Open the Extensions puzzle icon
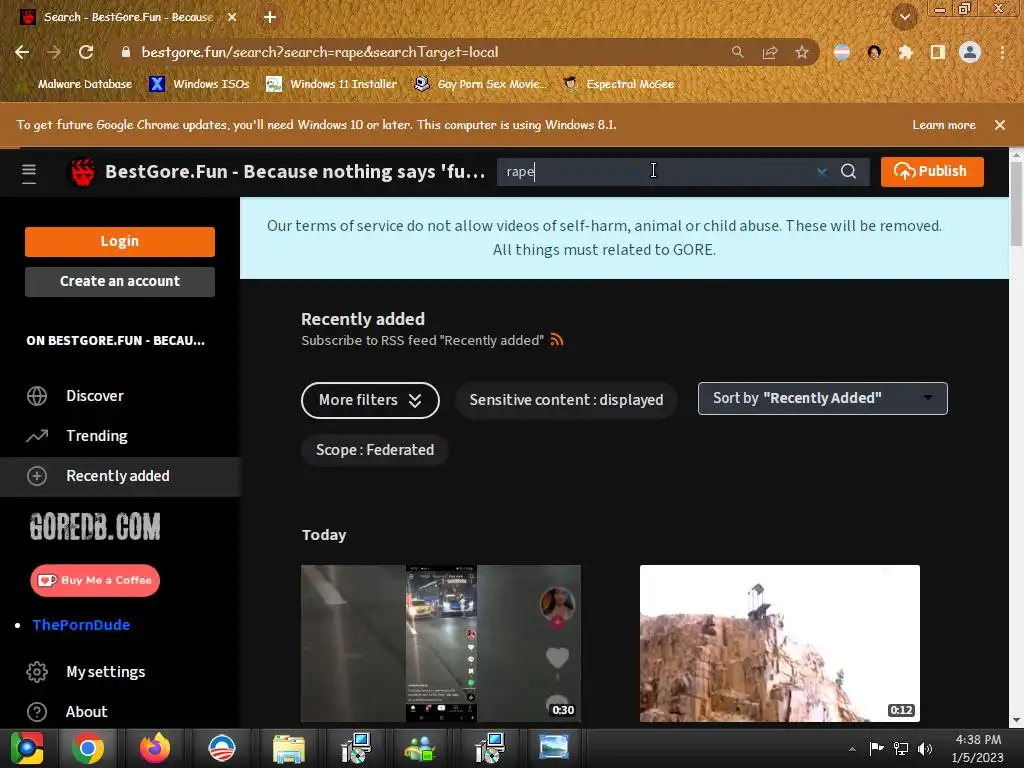Viewport: 1024px width, 768px height. pos(906,52)
